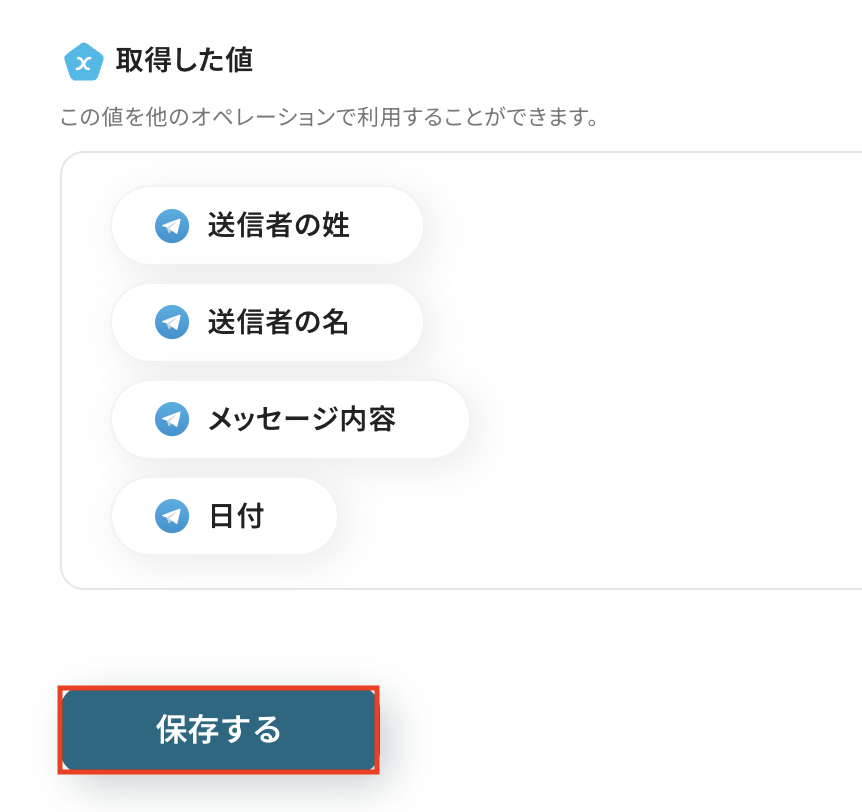This screenshot has width=862, height=812.
Task: Click the description text この値を他のオペレーションで利用
Action: tap(329, 118)
